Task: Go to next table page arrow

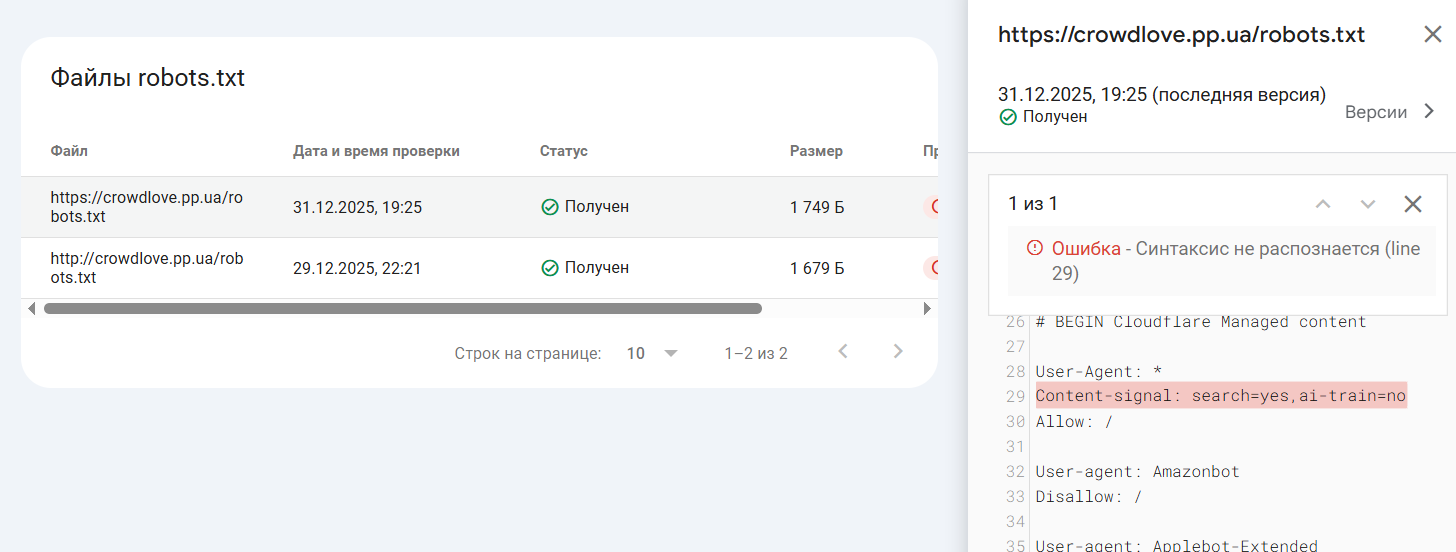Action: (898, 351)
